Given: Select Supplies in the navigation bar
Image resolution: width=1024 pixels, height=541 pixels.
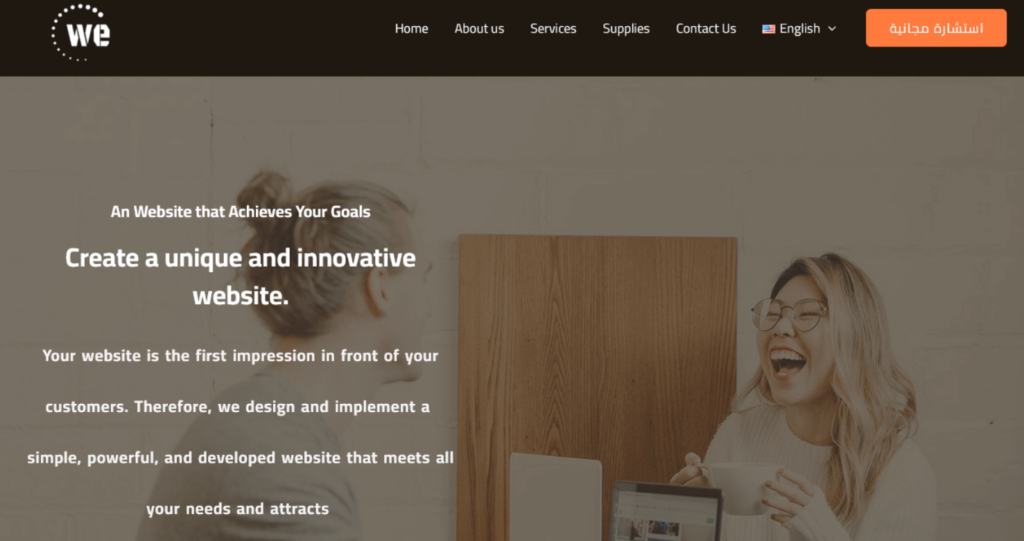Looking at the screenshot, I should [x=626, y=29].
